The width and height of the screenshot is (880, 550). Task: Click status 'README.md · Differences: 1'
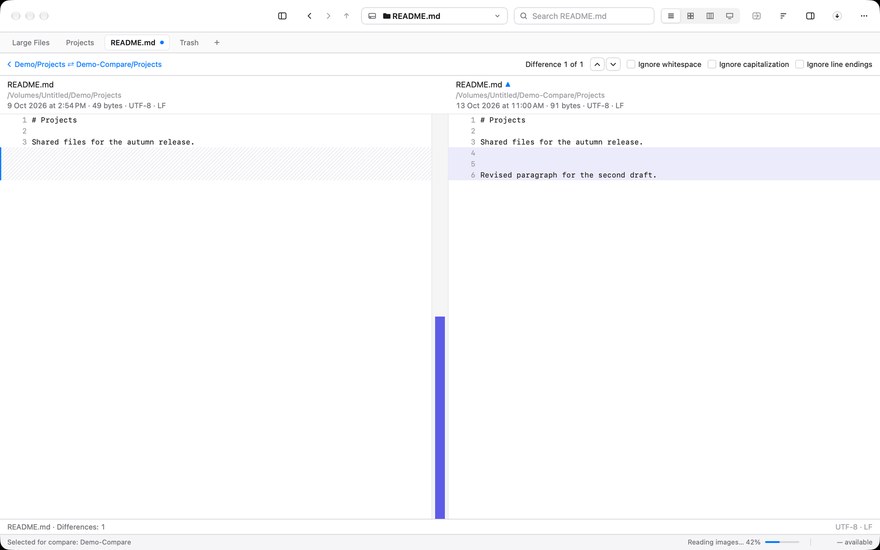[x=56, y=527]
